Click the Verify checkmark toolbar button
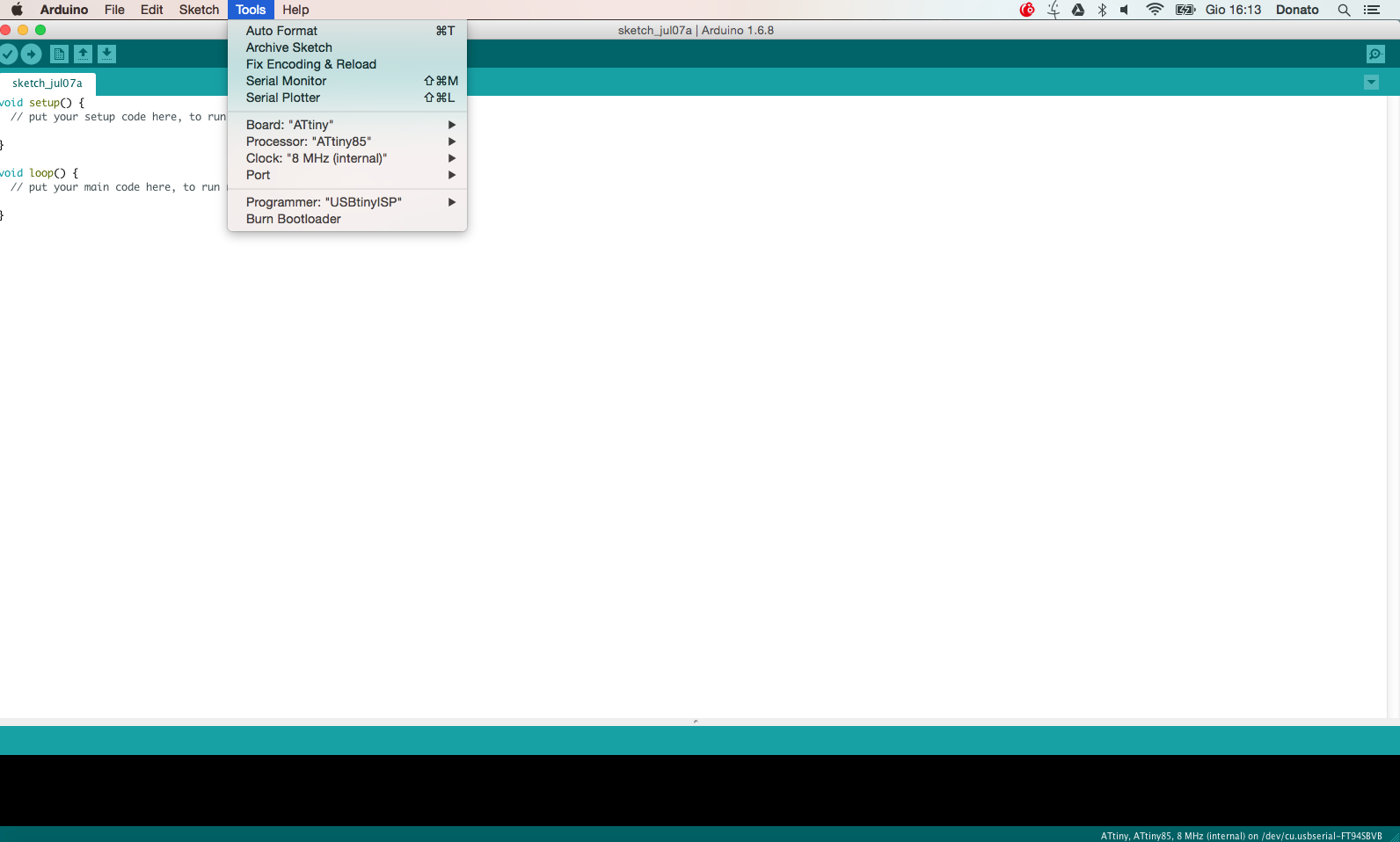 tap(8, 54)
